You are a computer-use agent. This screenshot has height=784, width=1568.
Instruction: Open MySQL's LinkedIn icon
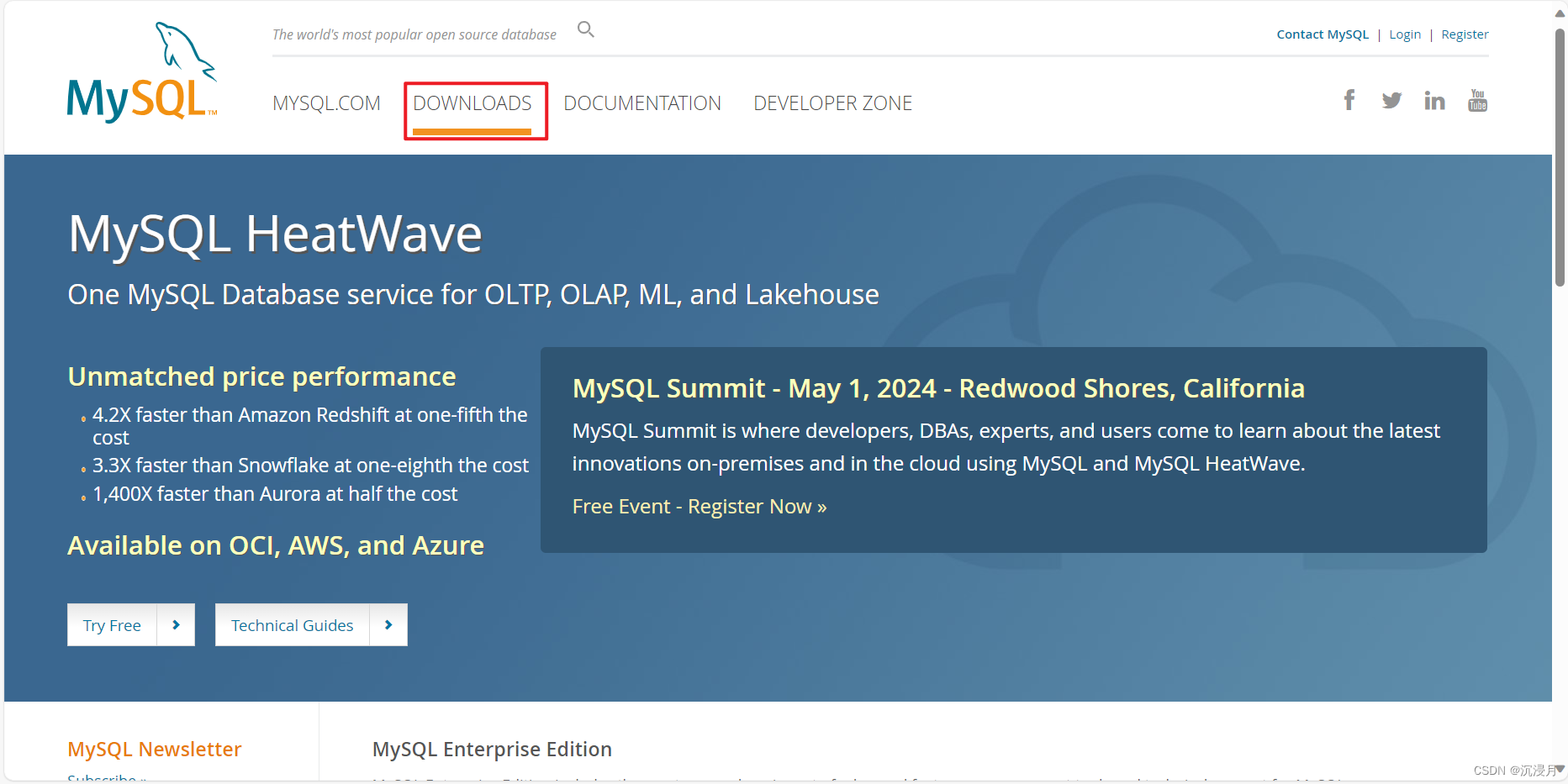pos(1434,101)
